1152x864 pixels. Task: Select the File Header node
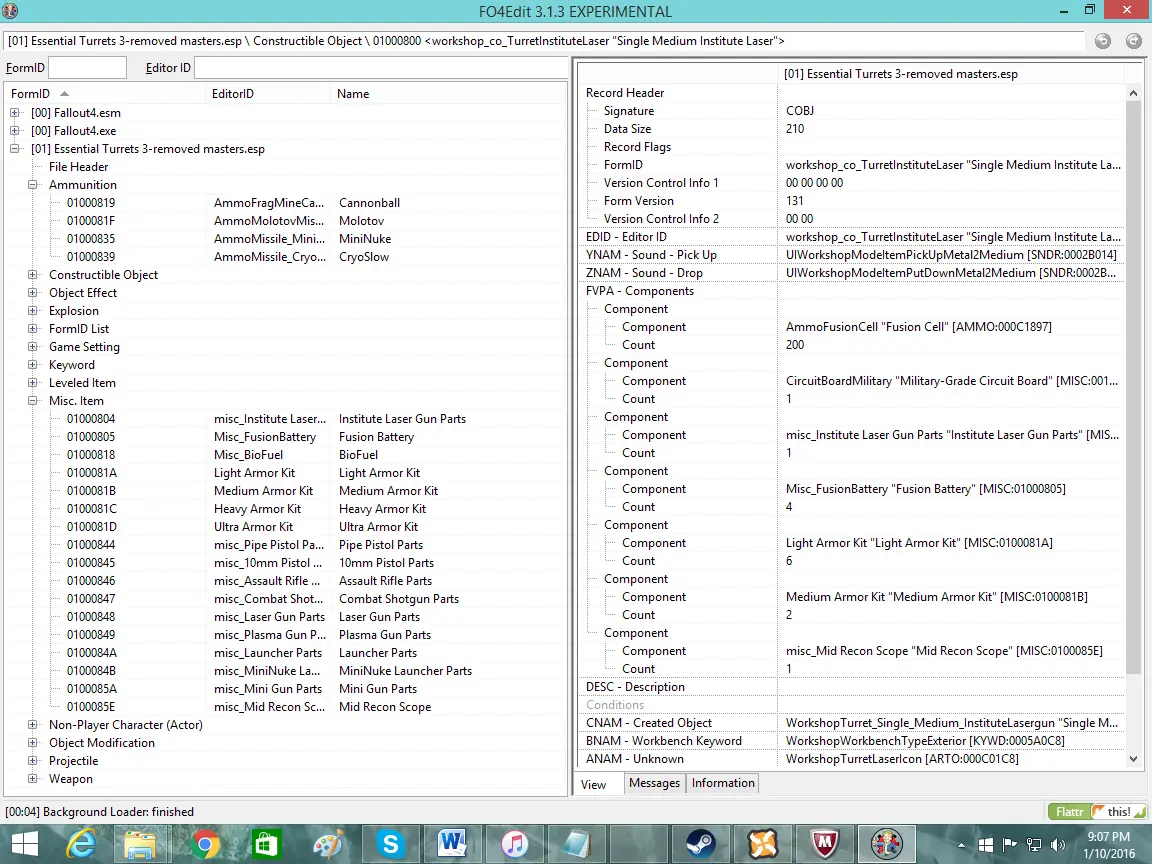79,167
